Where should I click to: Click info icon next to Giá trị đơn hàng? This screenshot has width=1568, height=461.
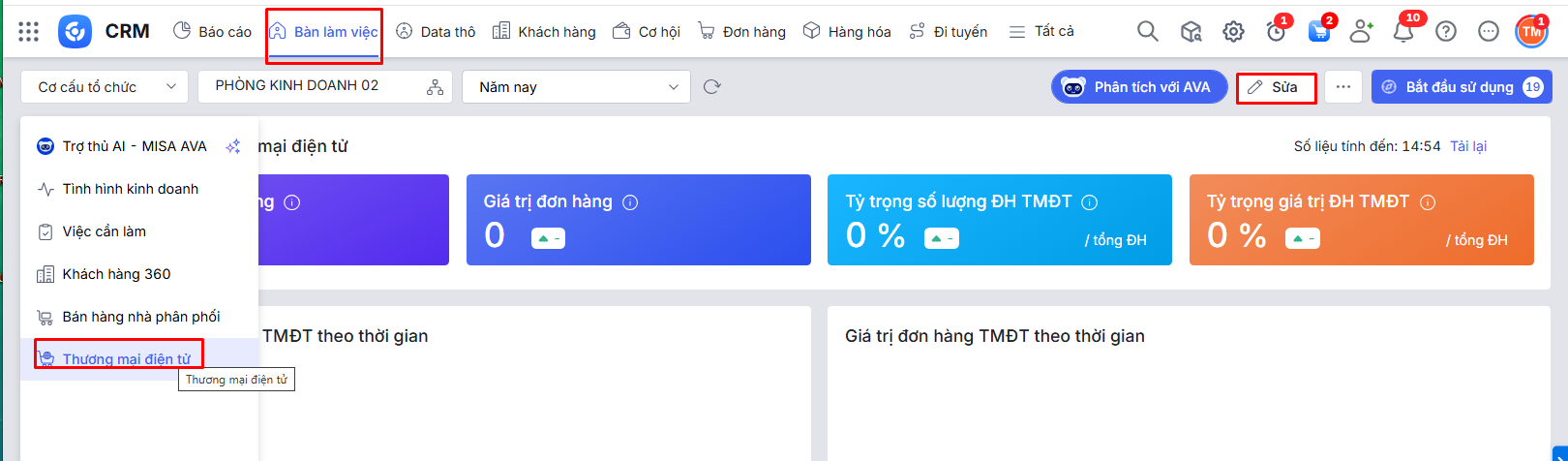[630, 202]
